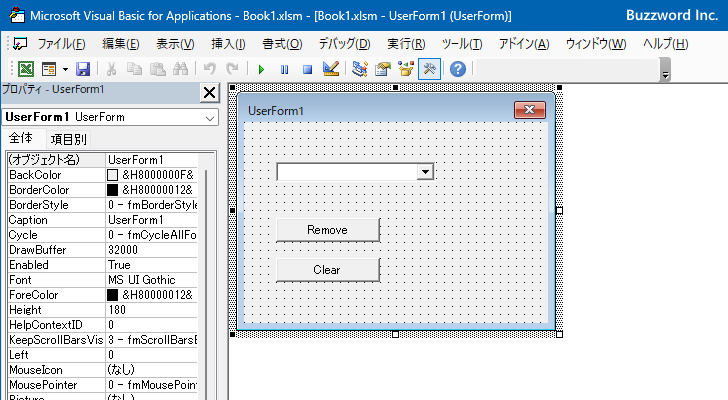Image resolution: width=728 pixels, height=400 pixels.
Task: Select the Left property row
Action: tap(102, 355)
